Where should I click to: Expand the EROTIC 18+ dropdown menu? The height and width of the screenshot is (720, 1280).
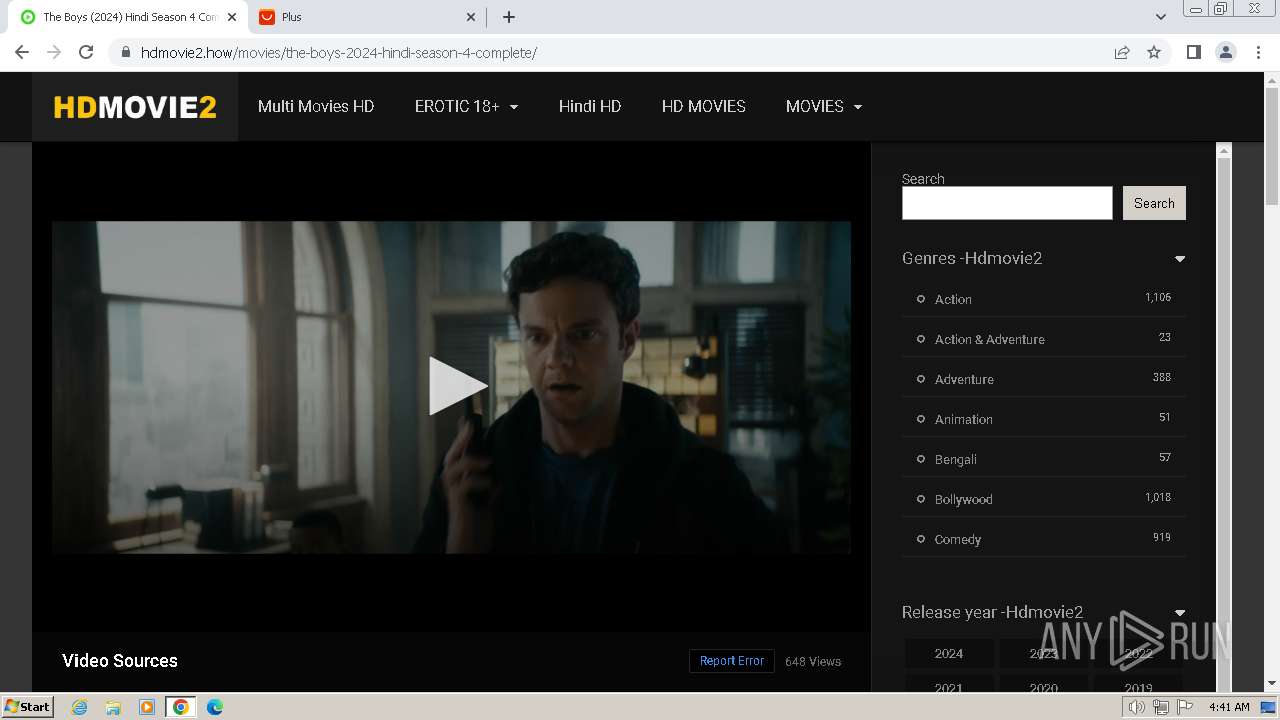(x=466, y=106)
